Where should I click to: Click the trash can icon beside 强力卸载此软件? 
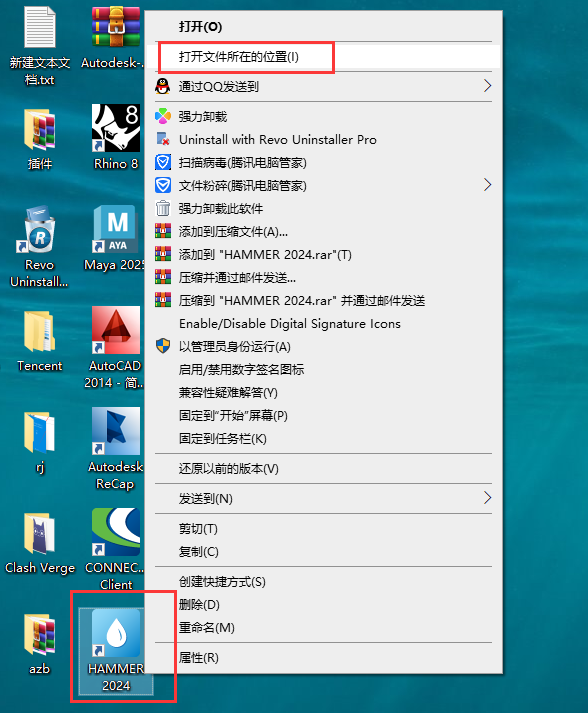(x=163, y=208)
